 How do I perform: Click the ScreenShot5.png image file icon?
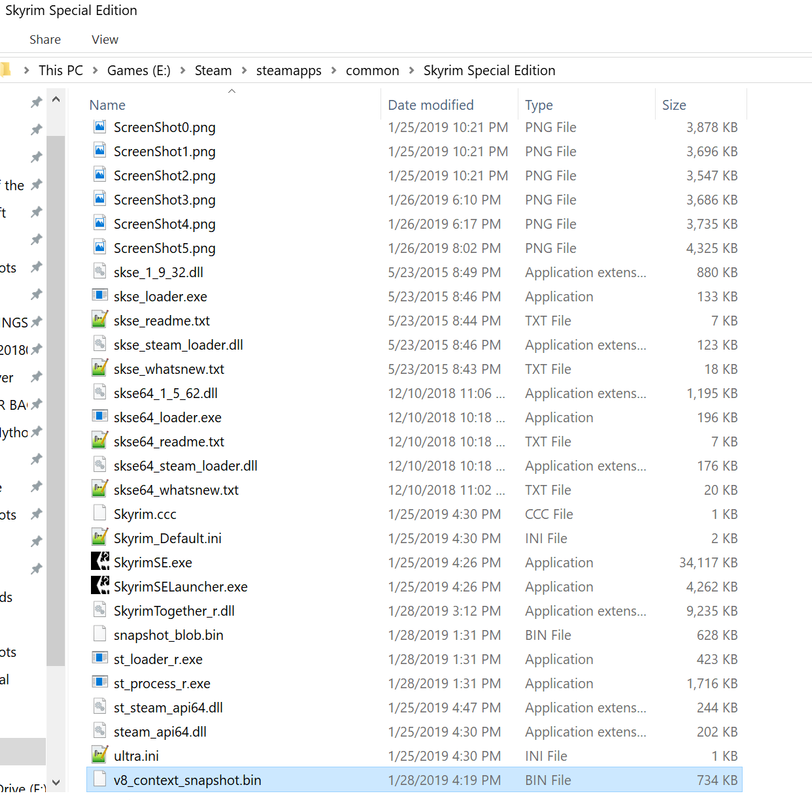tap(99, 247)
